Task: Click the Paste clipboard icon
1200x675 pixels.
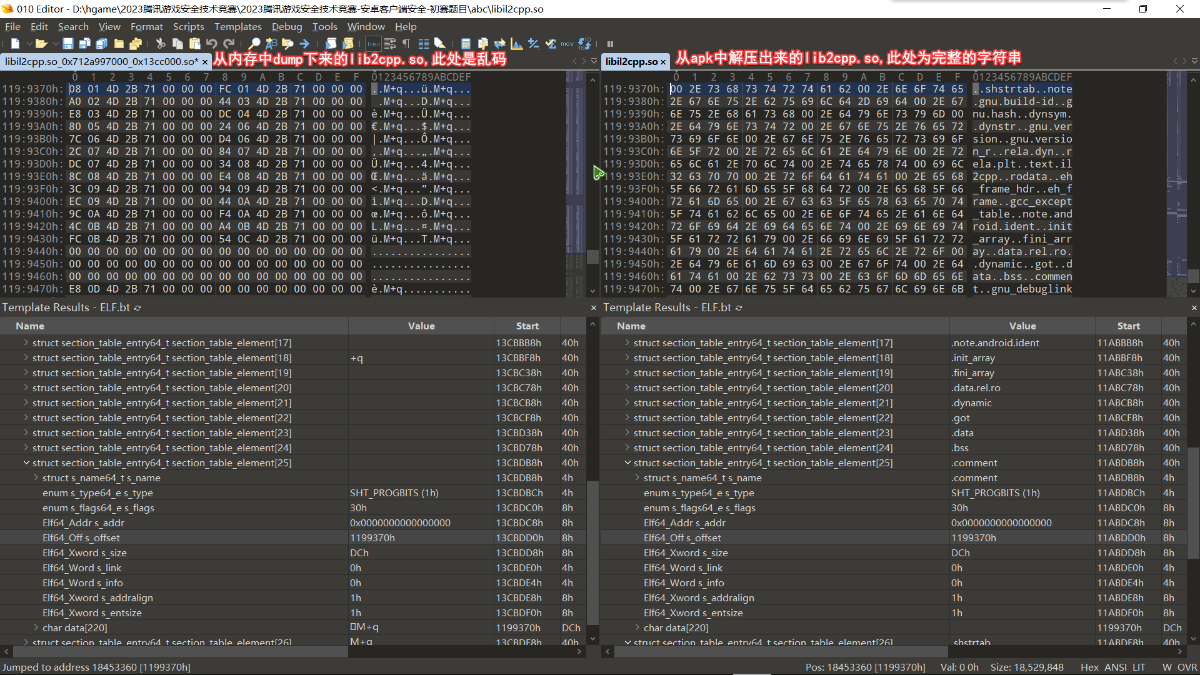Action: pos(195,44)
